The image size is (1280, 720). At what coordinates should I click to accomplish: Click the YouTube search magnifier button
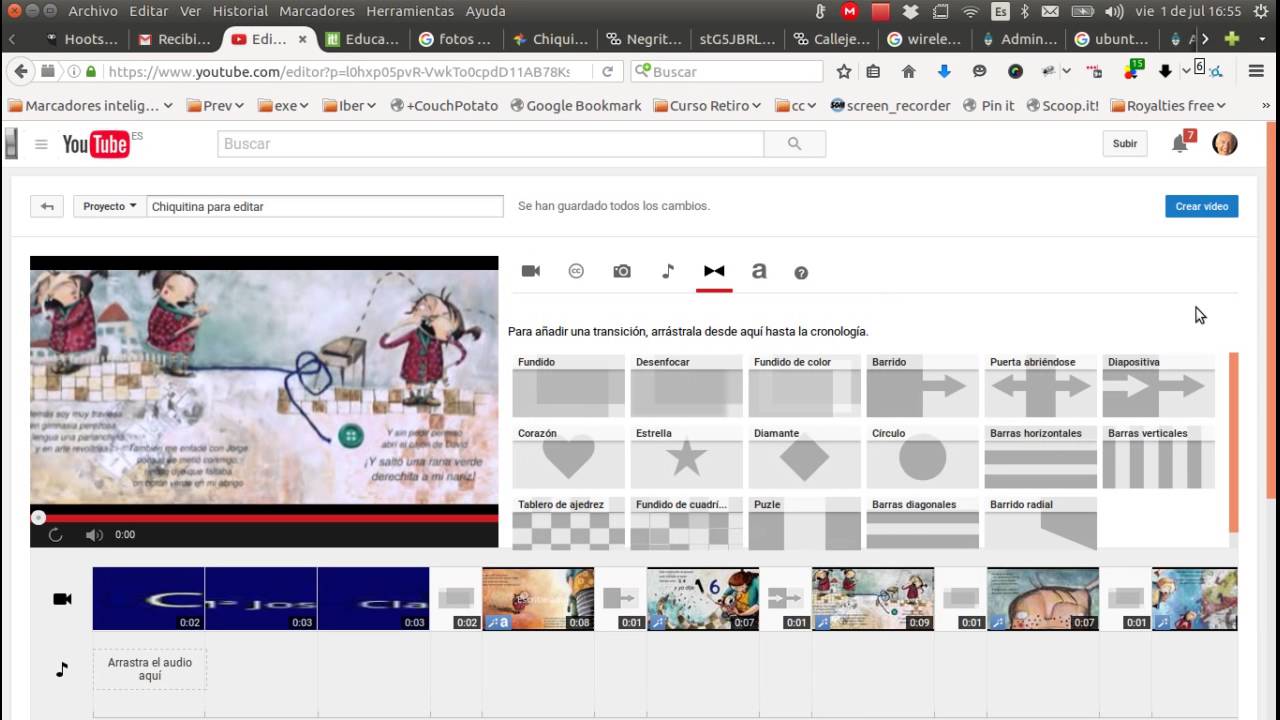794,144
